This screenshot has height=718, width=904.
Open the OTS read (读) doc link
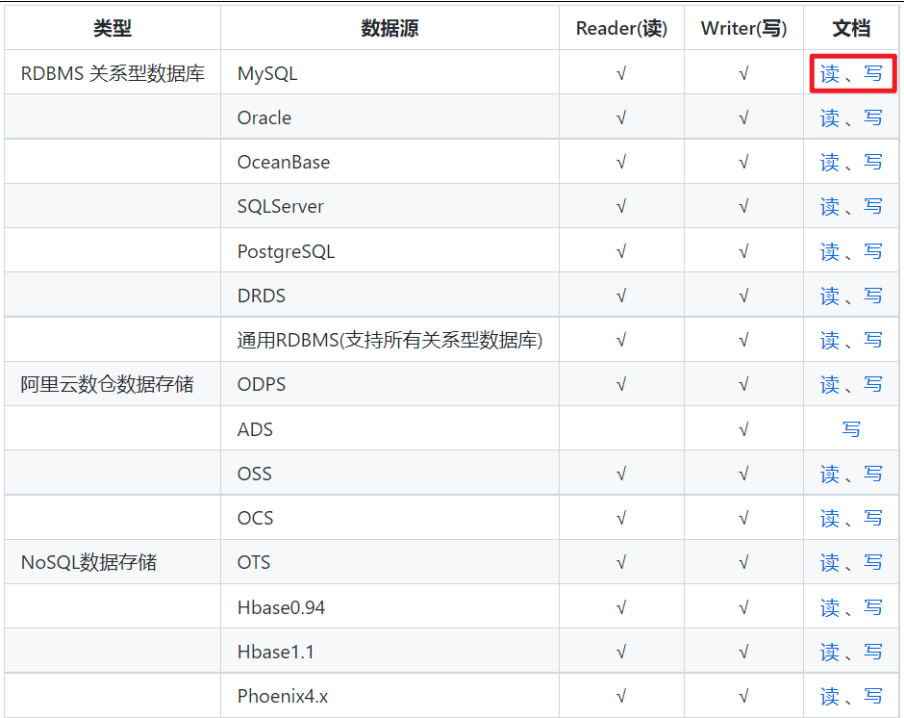(x=830, y=562)
